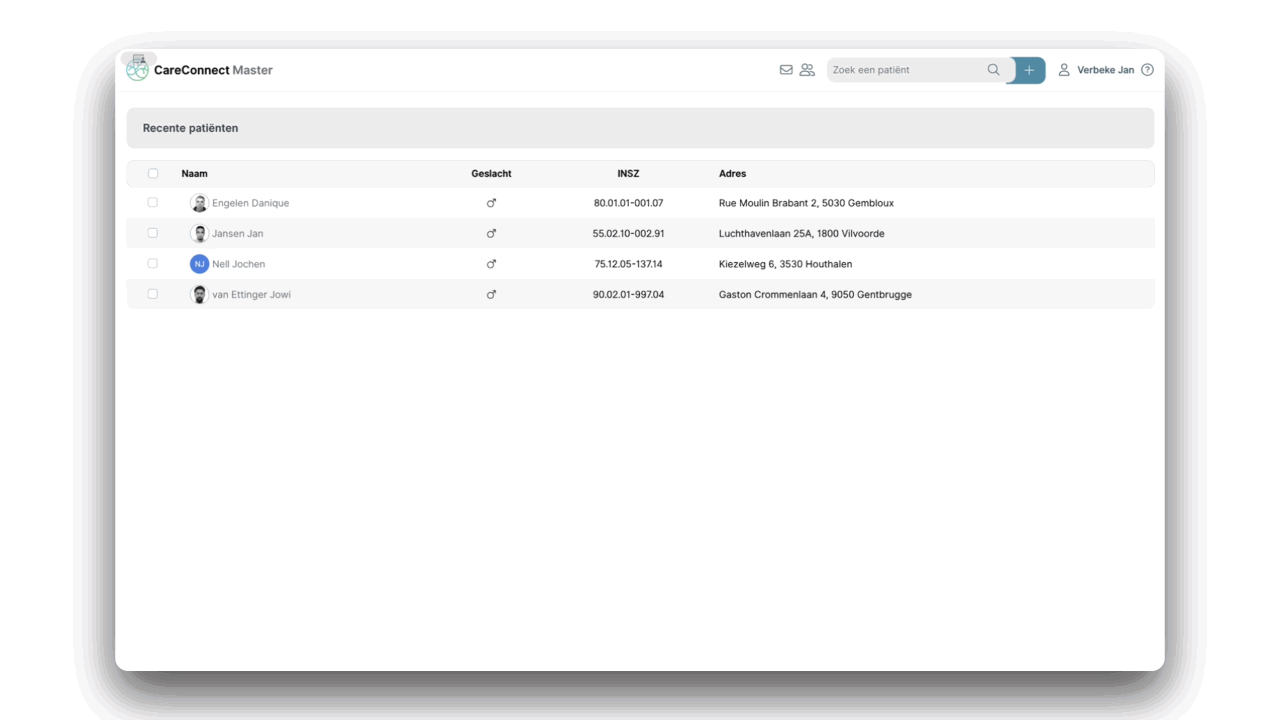Click the gender symbol on Nell Jochen's row

pos(491,263)
